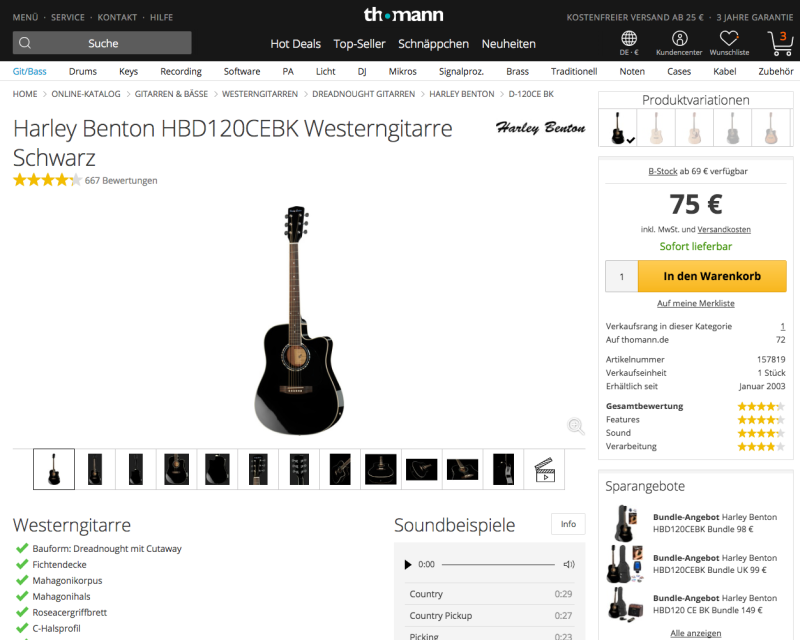Click the thomann logo
The height and width of the screenshot is (640, 800).
[403, 14]
